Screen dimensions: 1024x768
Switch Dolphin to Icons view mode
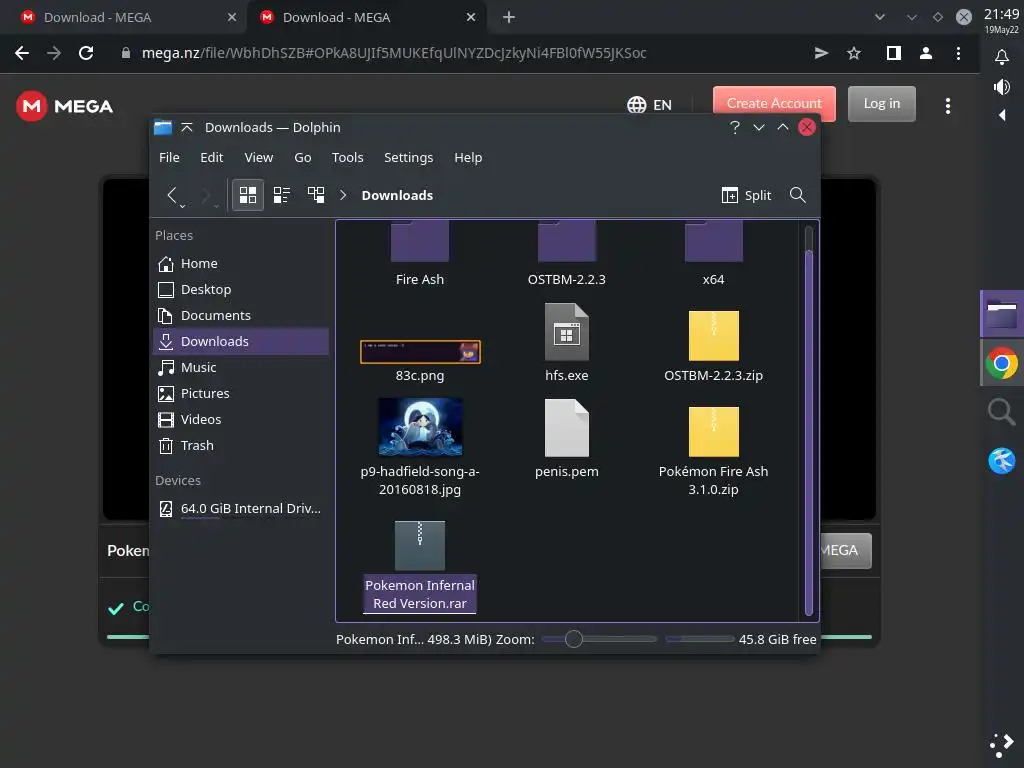(248, 195)
